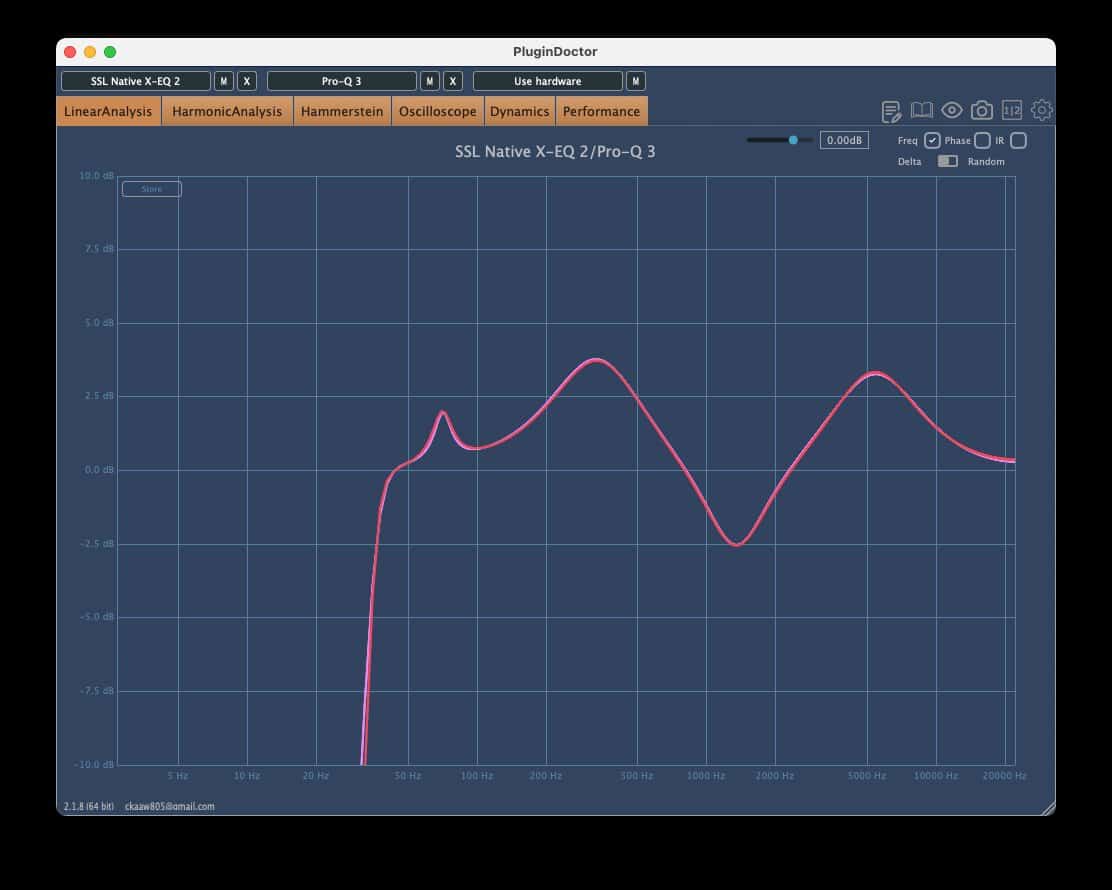Switch to the LinearAnalysis tab
The image size is (1112, 890).
[x=109, y=111]
